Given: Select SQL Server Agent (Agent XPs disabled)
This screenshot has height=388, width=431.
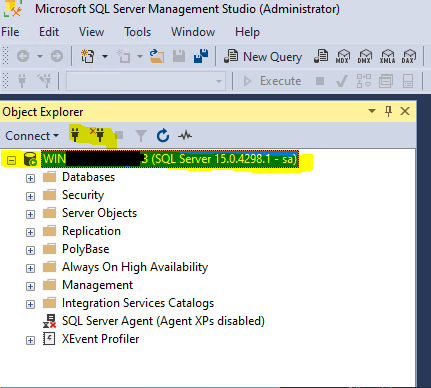Looking at the screenshot, I should [163, 321].
